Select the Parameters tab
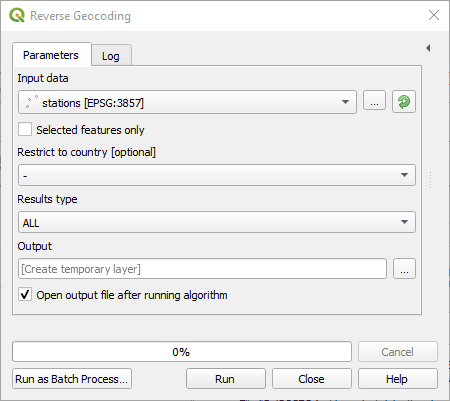 (x=51, y=55)
